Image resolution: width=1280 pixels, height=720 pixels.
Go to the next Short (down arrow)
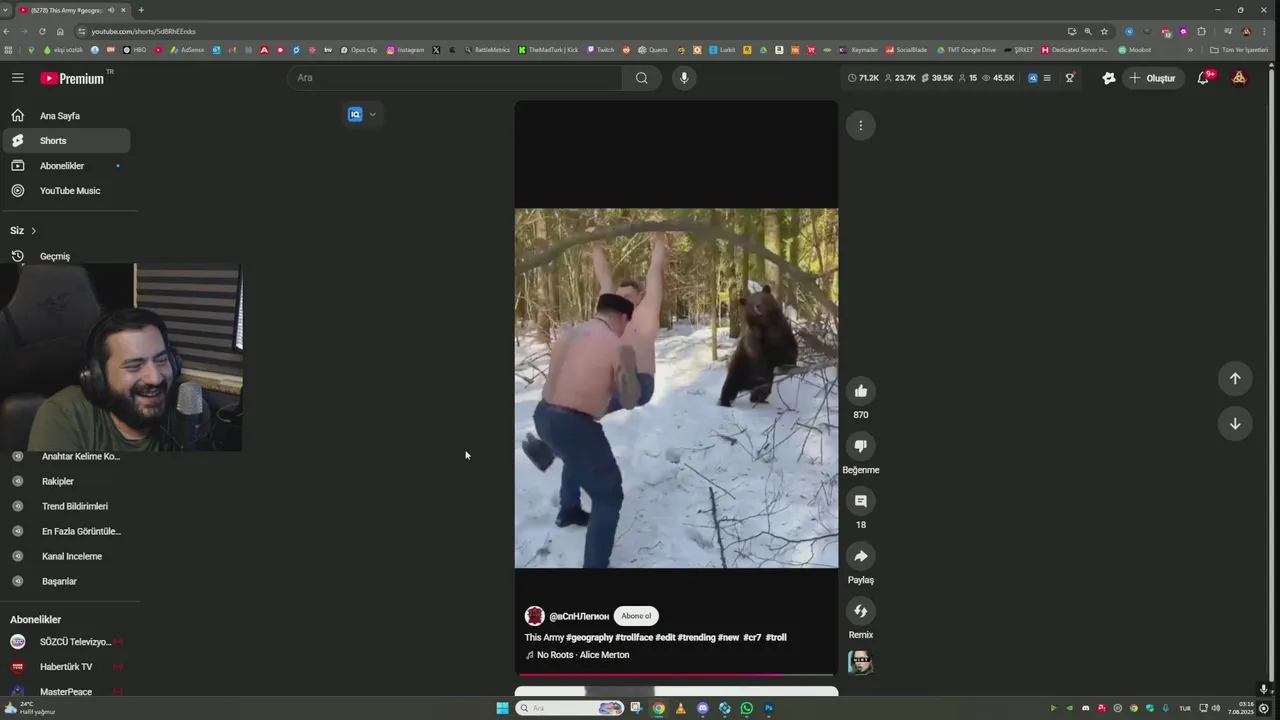click(x=1235, y=423)
